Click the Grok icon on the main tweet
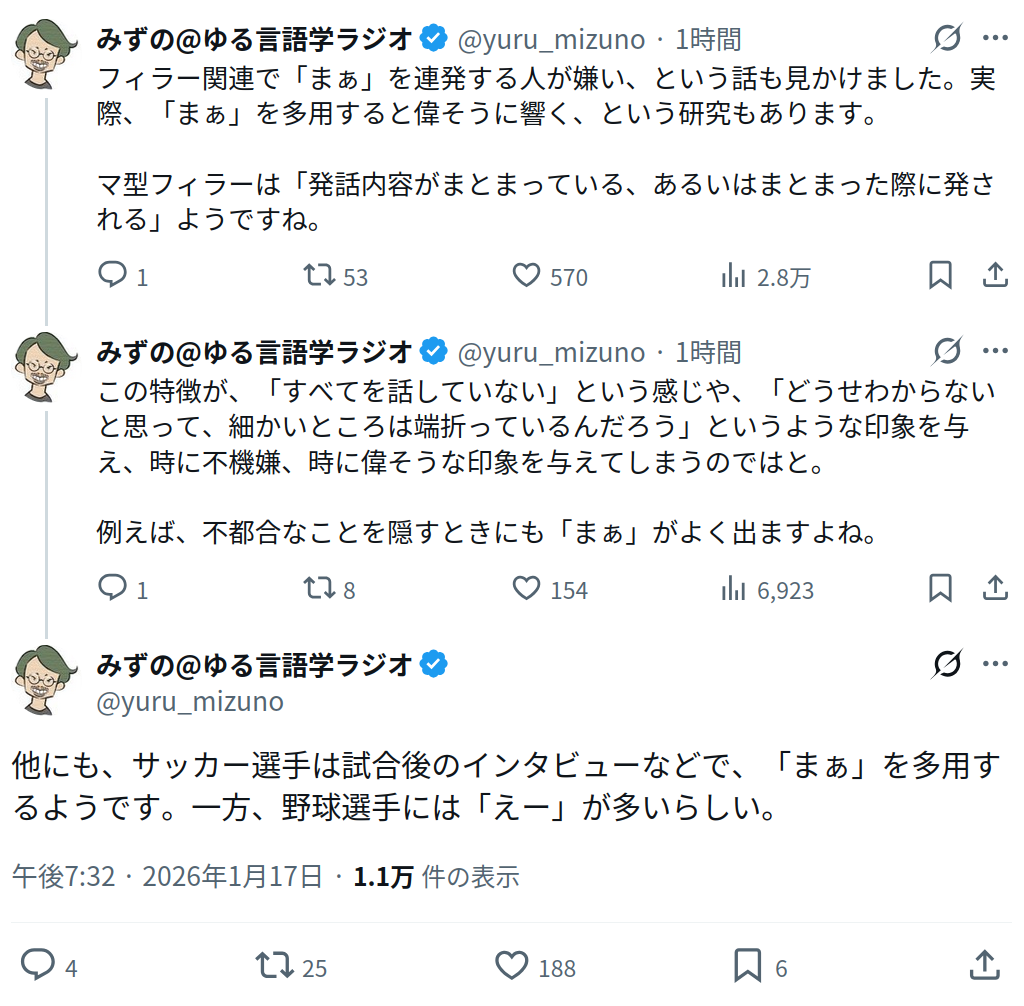The height and width of the screenshot is (1006, 1024). (x=947, y=664)
